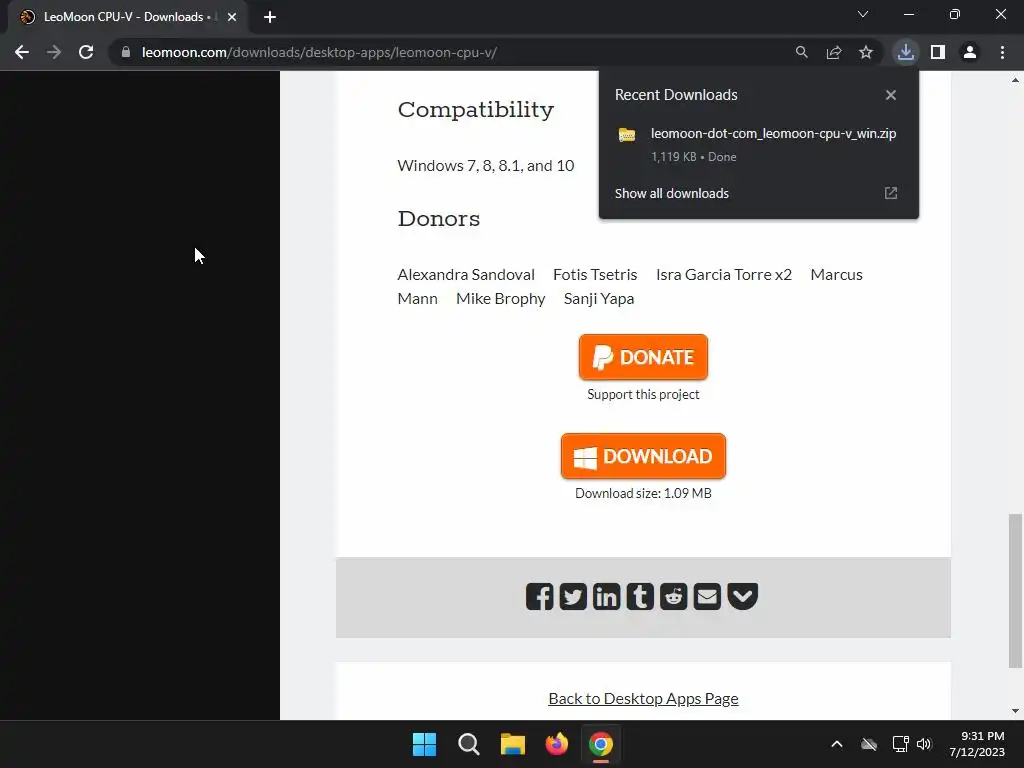This screenshot has height=768, width=1024.
Task: Click 'Support this project' caption
Action: pyautogui.click(x=643, y=394)
